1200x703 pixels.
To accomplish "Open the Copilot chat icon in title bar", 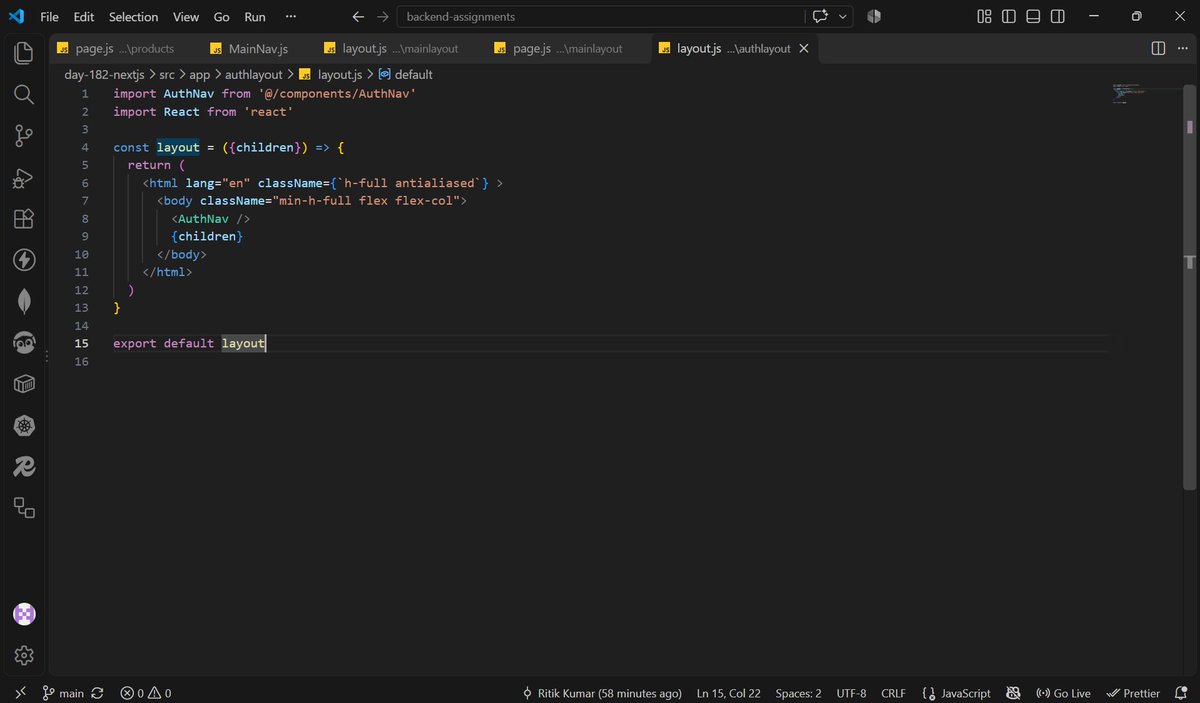I will pos(820,16).
